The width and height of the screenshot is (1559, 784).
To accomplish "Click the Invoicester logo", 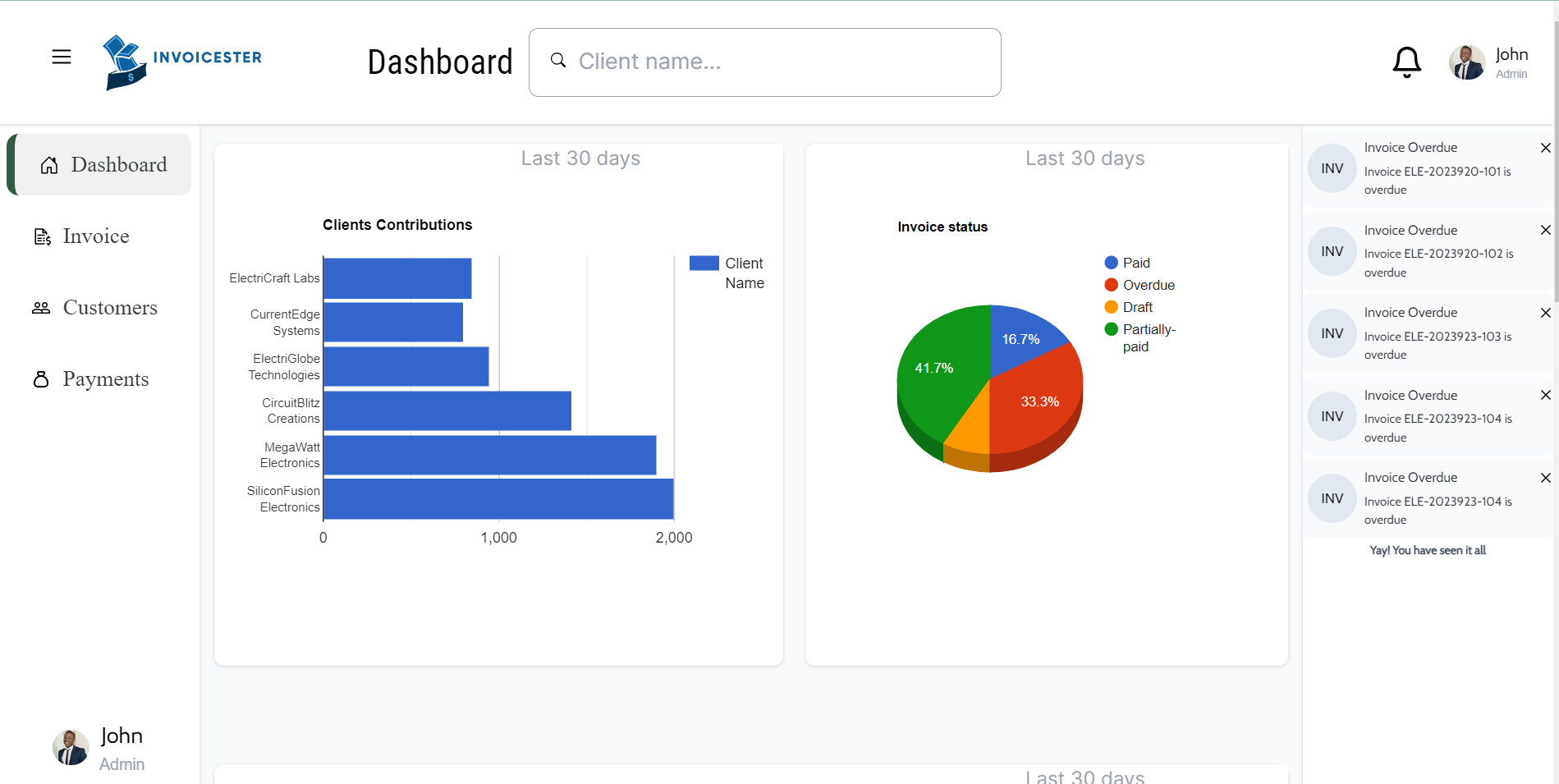I will 182,62.
